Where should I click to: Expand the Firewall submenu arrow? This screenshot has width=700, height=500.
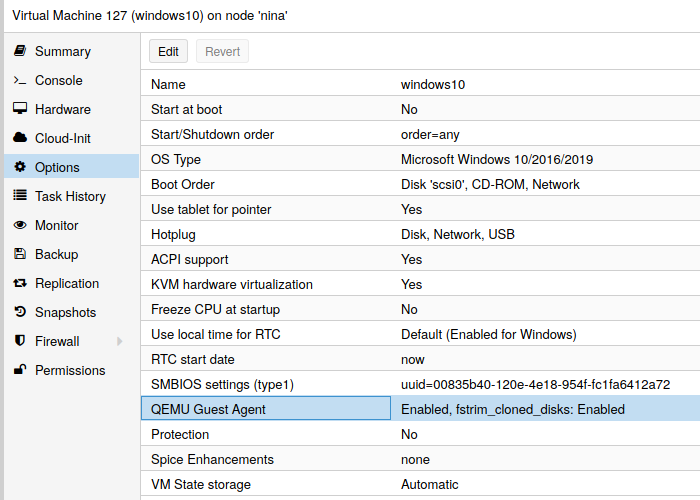point(120,341)
